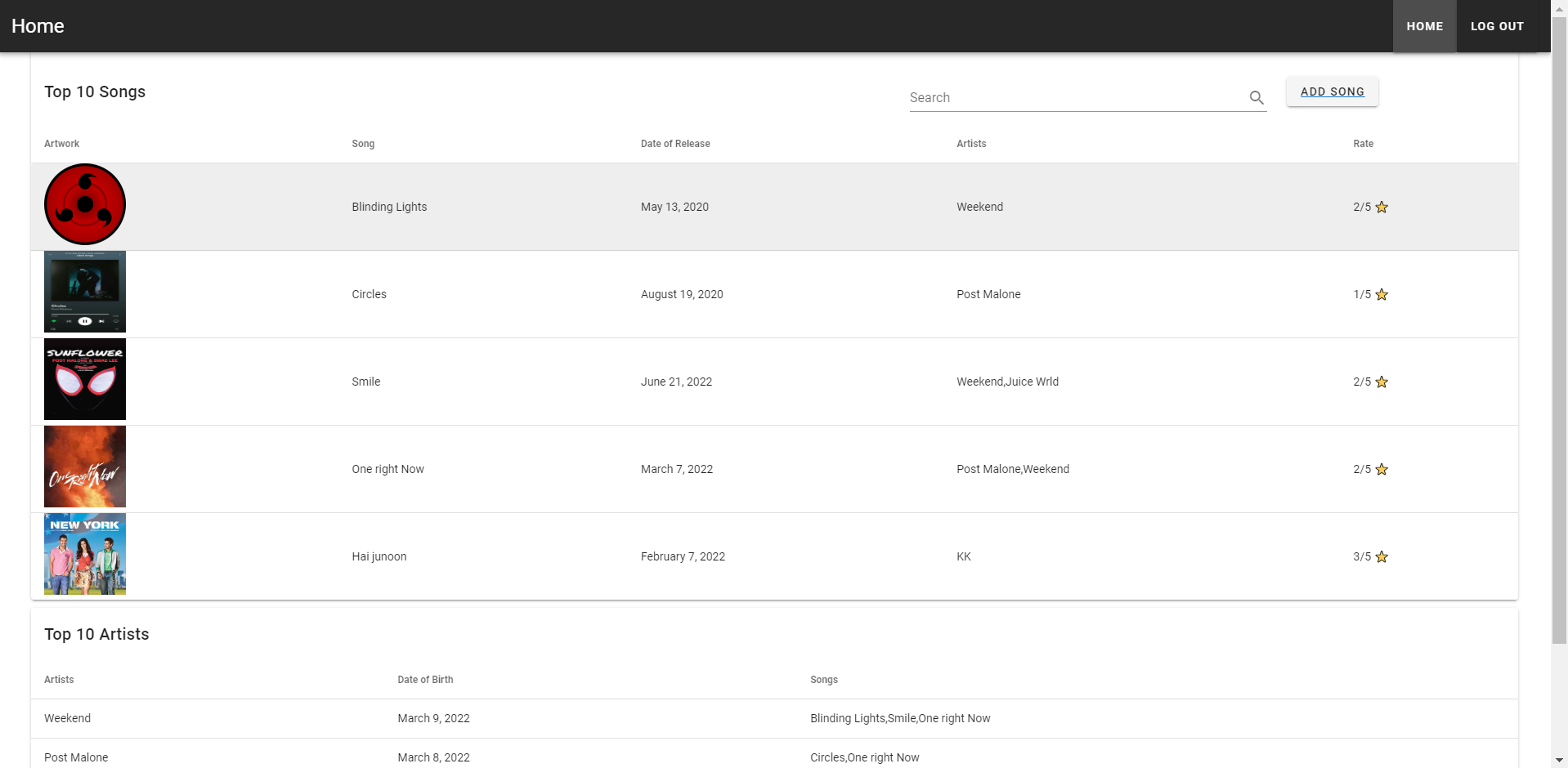The height and width of the screenshot is (768, 1568).
Task: Open the Weekend artist row
Action: 67,717
